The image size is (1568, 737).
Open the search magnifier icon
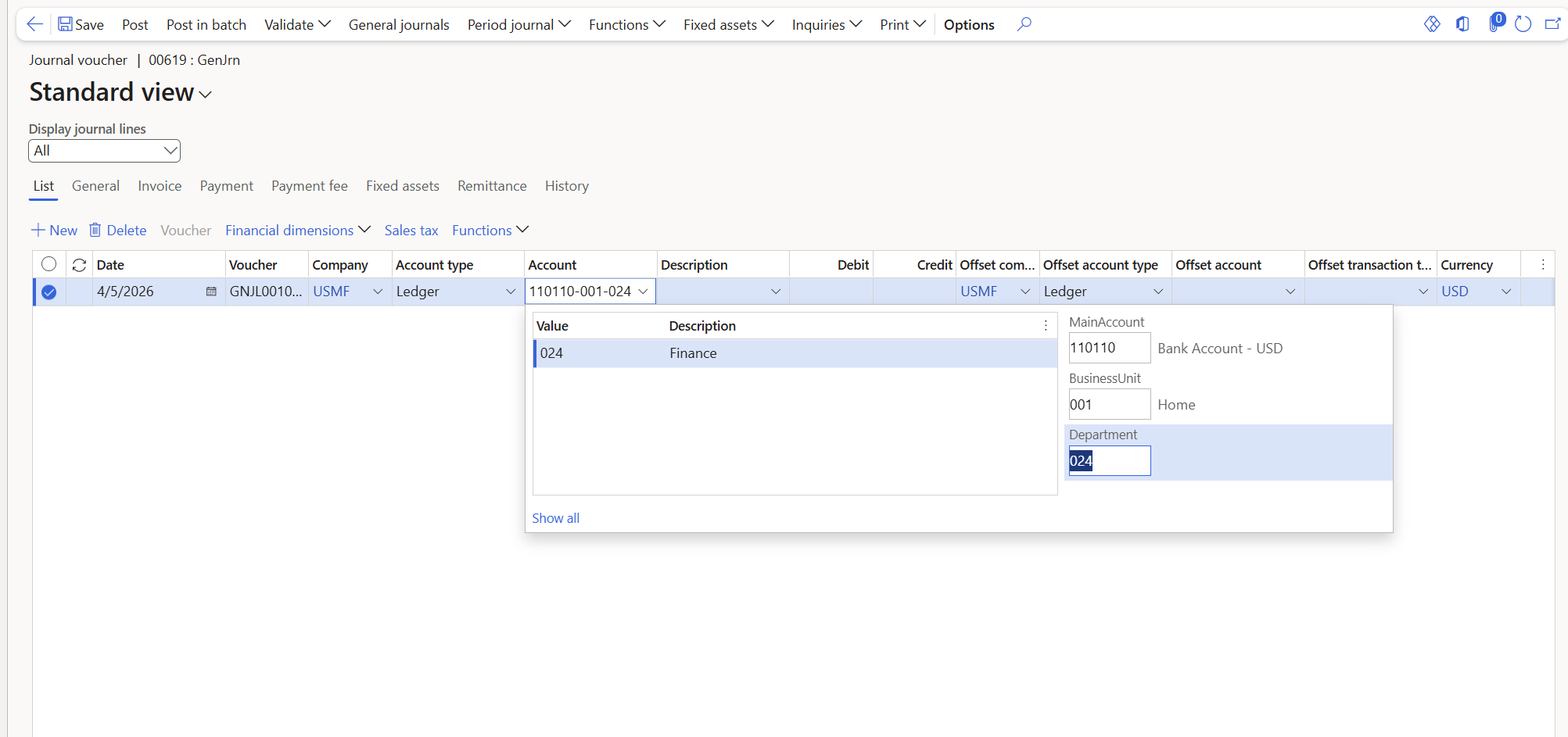[1024, 24]
